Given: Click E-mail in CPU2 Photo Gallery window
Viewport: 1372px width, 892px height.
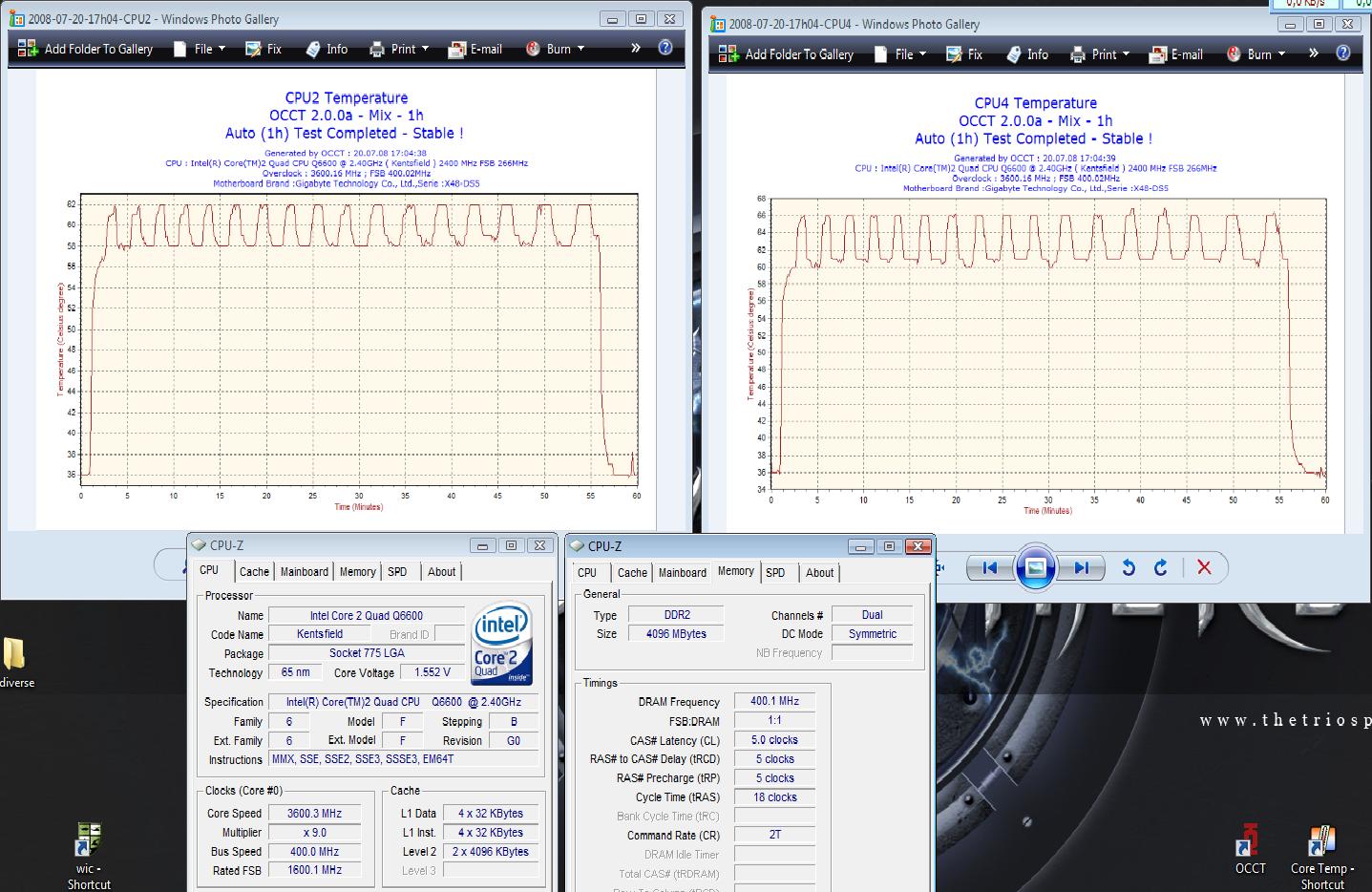Looking at the screenshot, I should pyautogui.click(x=475, y=49).
